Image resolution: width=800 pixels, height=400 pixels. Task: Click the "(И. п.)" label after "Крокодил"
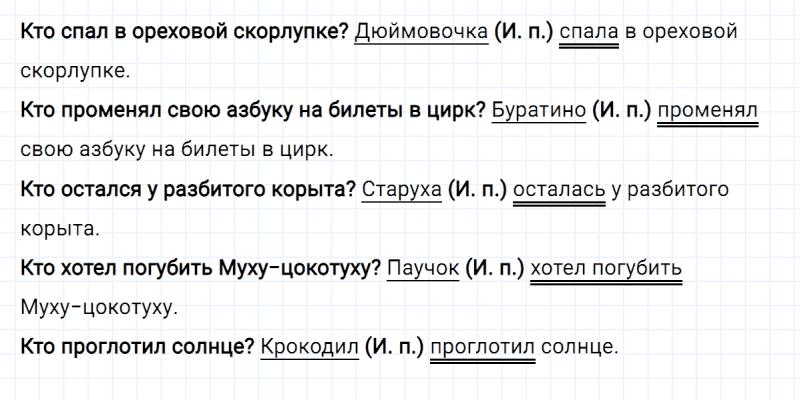pos(391,347)
